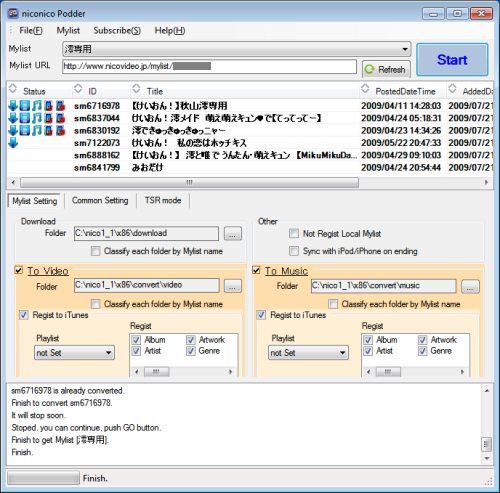Viewport: 500px width, 493px height.
Task: Select the row with ID sm6888162
Action: coord(250,155)
